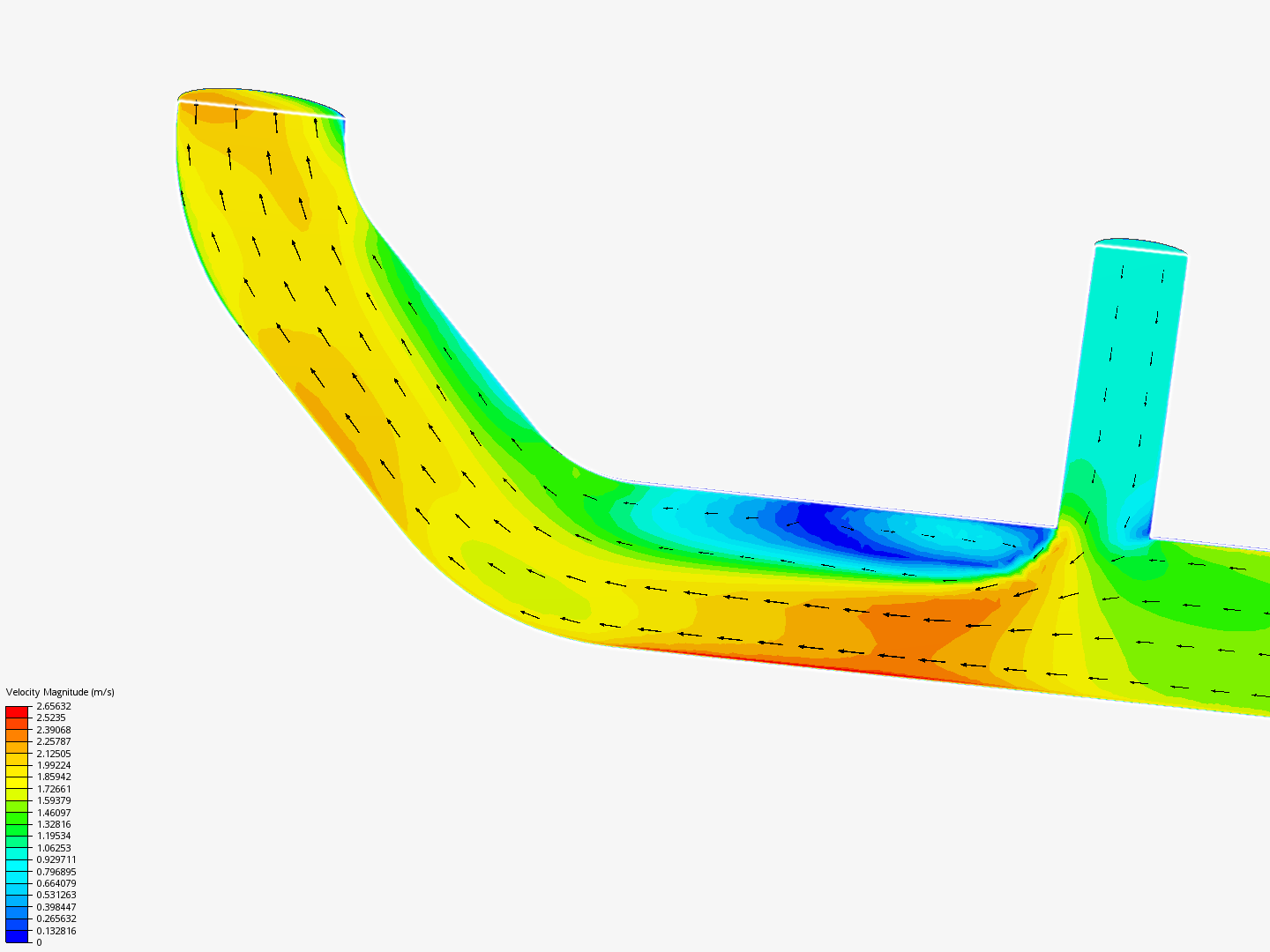Click the legend value 1.99224
This screenshot has width=1270, height=952.
coord(54,765)
